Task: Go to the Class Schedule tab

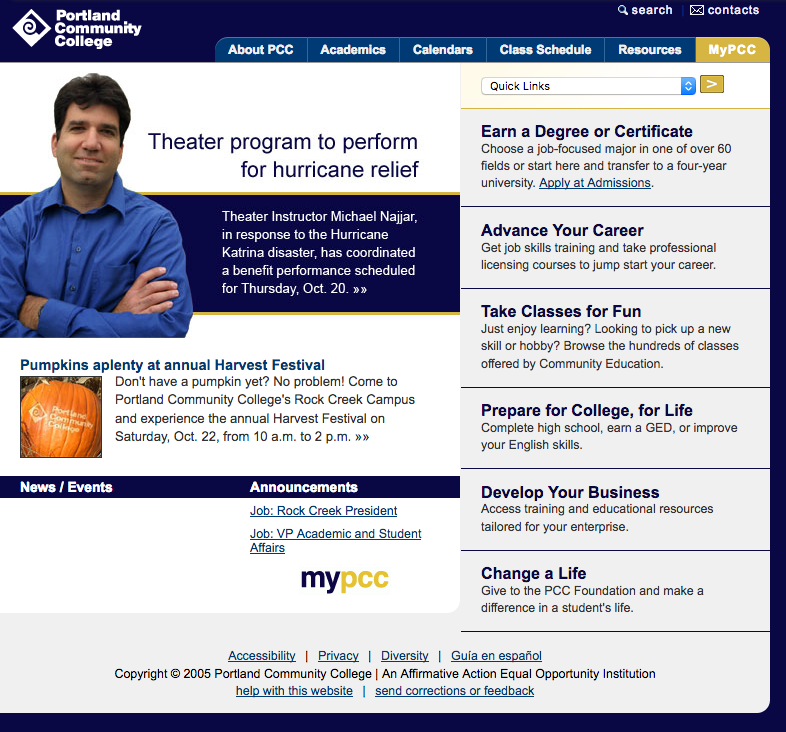Action: (x=545, y=50)
